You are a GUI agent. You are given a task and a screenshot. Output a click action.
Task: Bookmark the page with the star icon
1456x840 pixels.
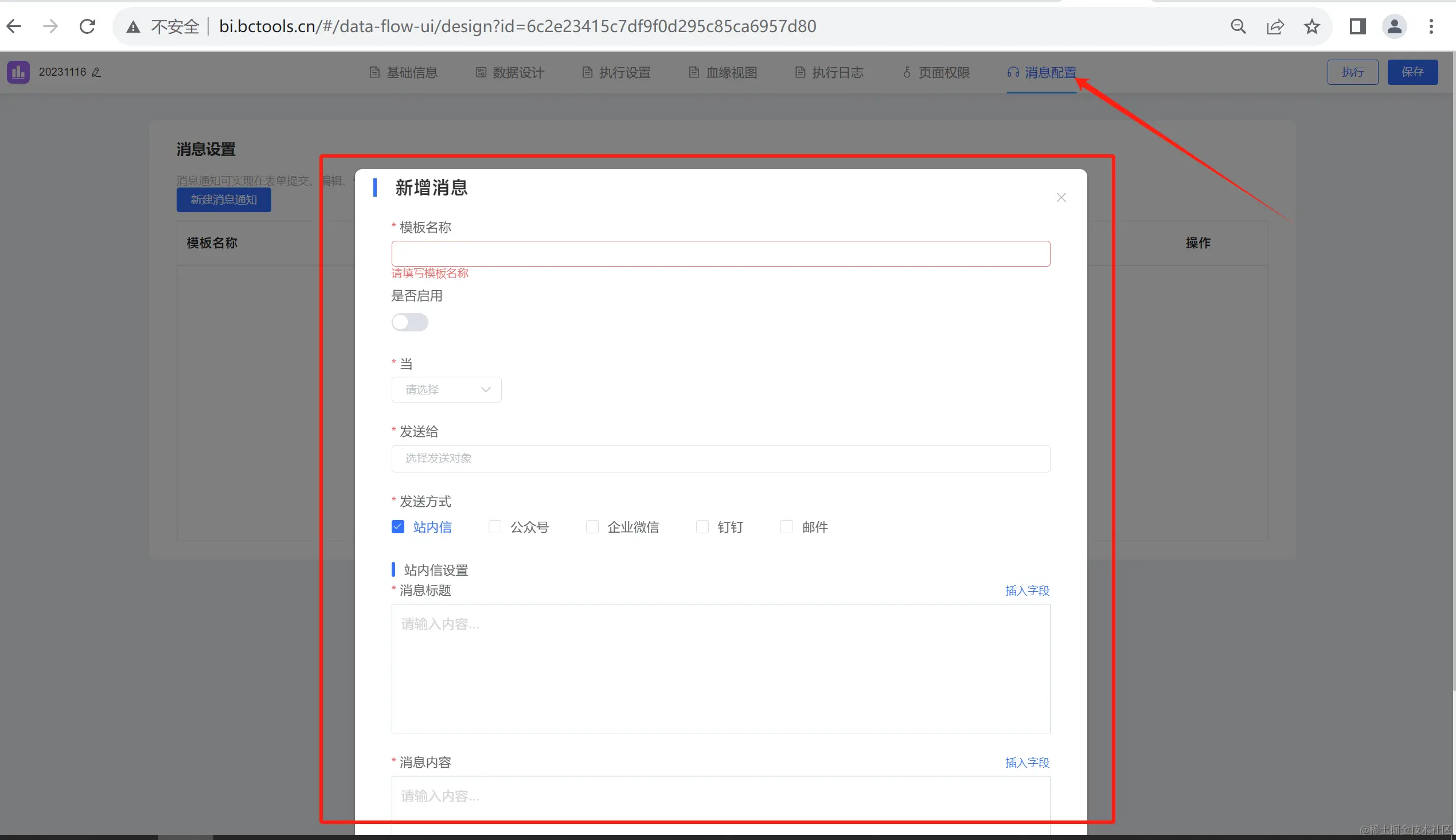1312,26
